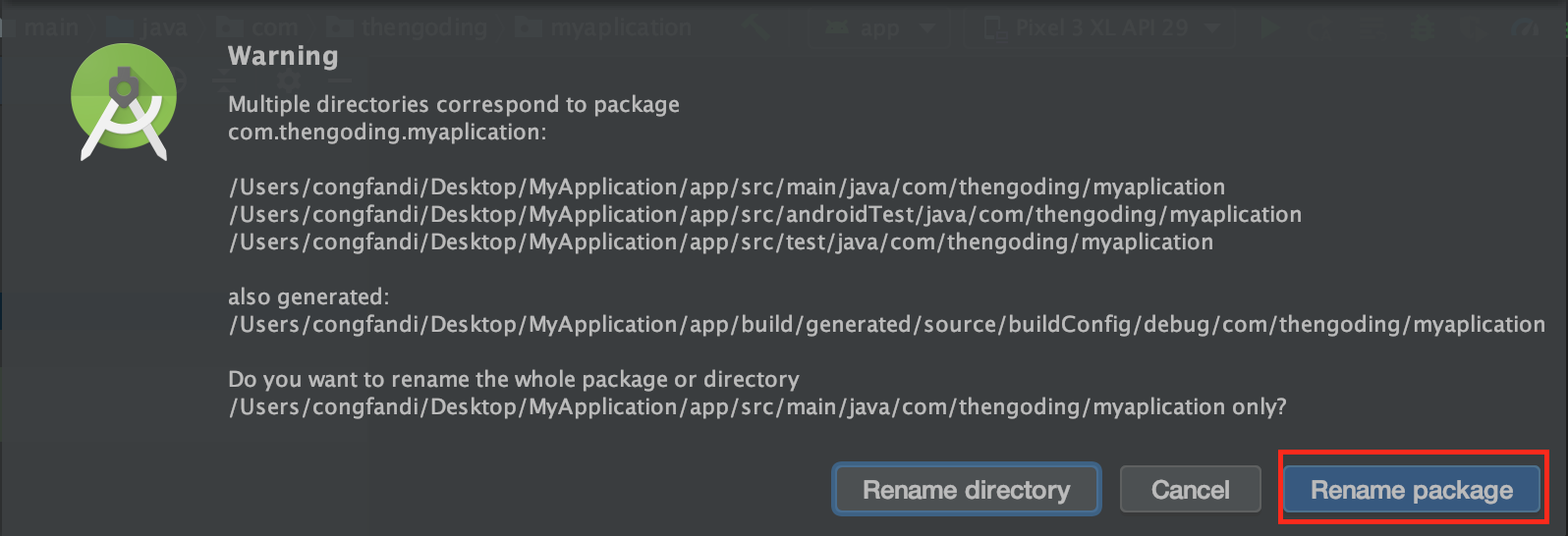Click the "Do you want to rename the whole package" line
Screen dimensions: 1568x536
click(514, 379)
